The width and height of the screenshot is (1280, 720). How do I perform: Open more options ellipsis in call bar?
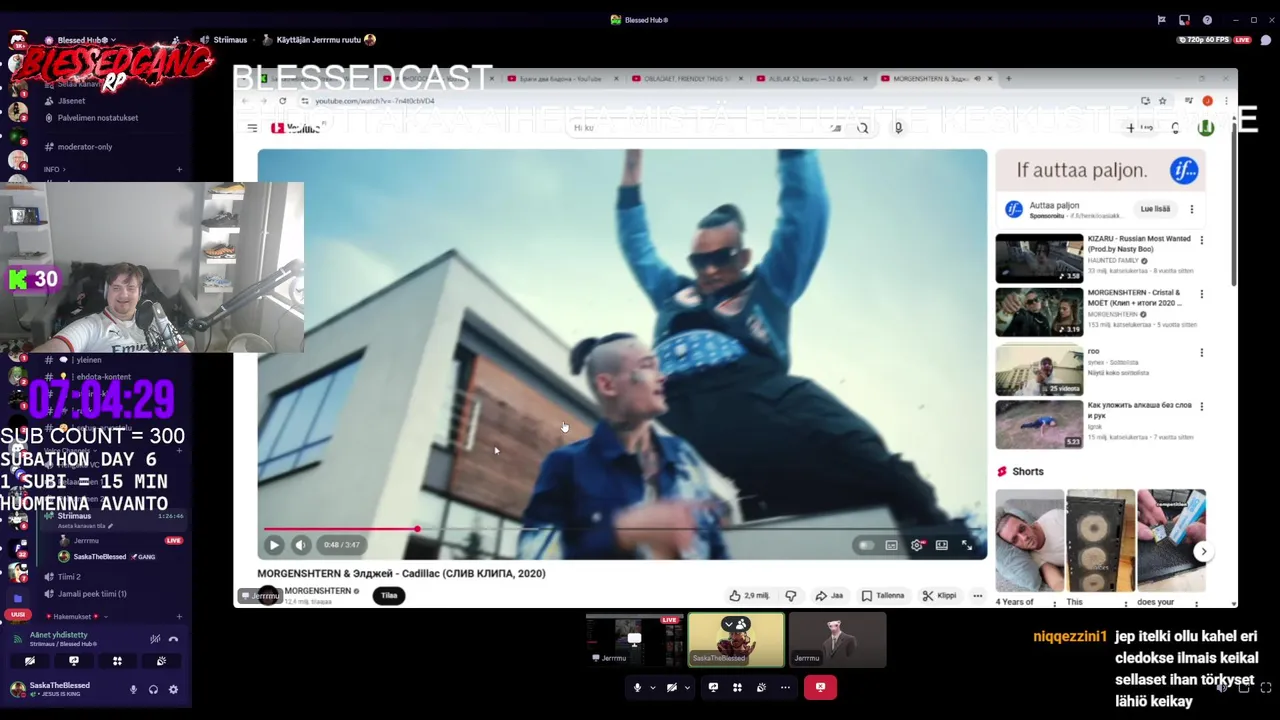click(x=785, y=687)
